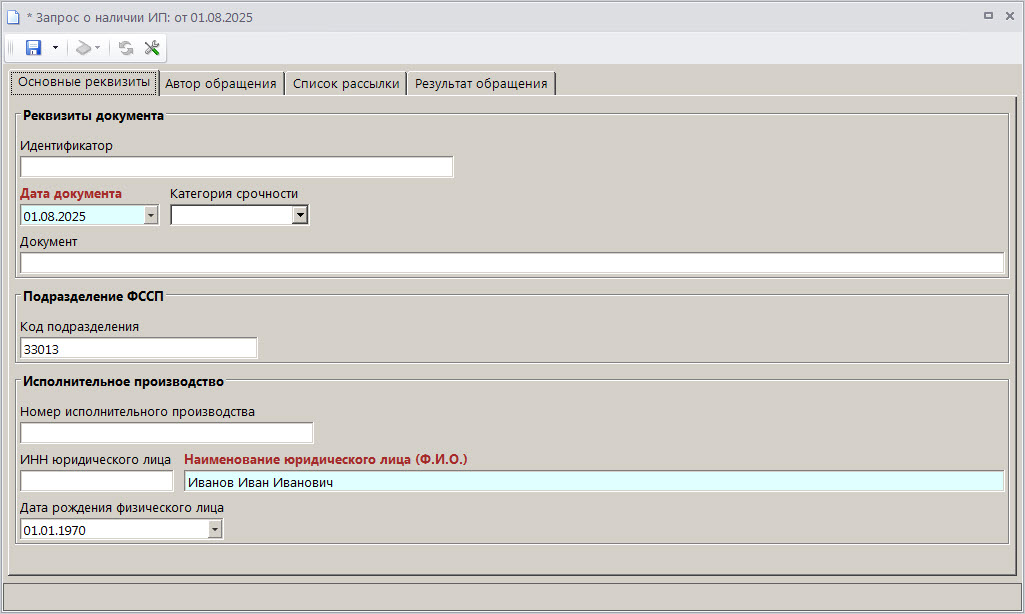Go to the Результат обращения tab
The height and width of the screenshot is (614, 1025).
(481, 84)
